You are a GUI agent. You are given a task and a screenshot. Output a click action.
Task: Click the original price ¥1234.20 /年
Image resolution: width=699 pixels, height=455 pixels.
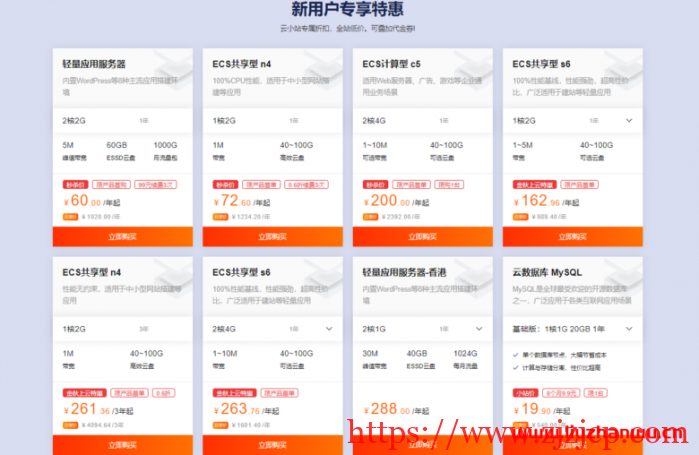[251, 217]
